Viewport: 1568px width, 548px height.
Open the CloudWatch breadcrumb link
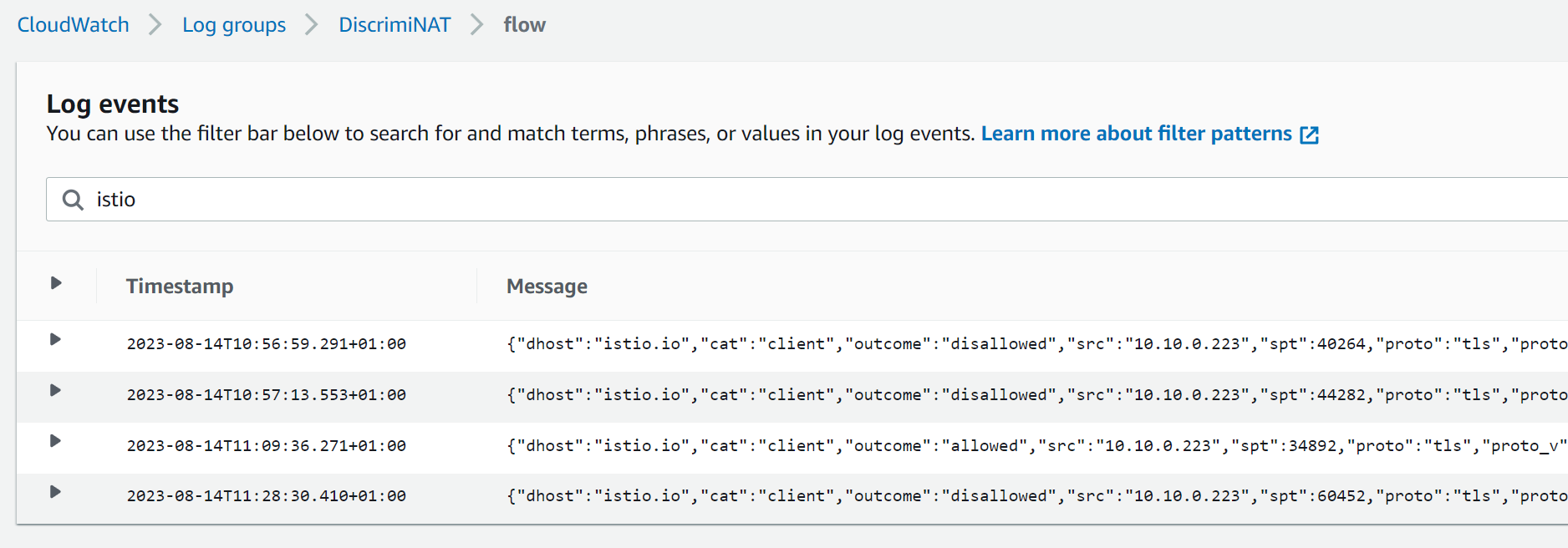click(74, 25)
